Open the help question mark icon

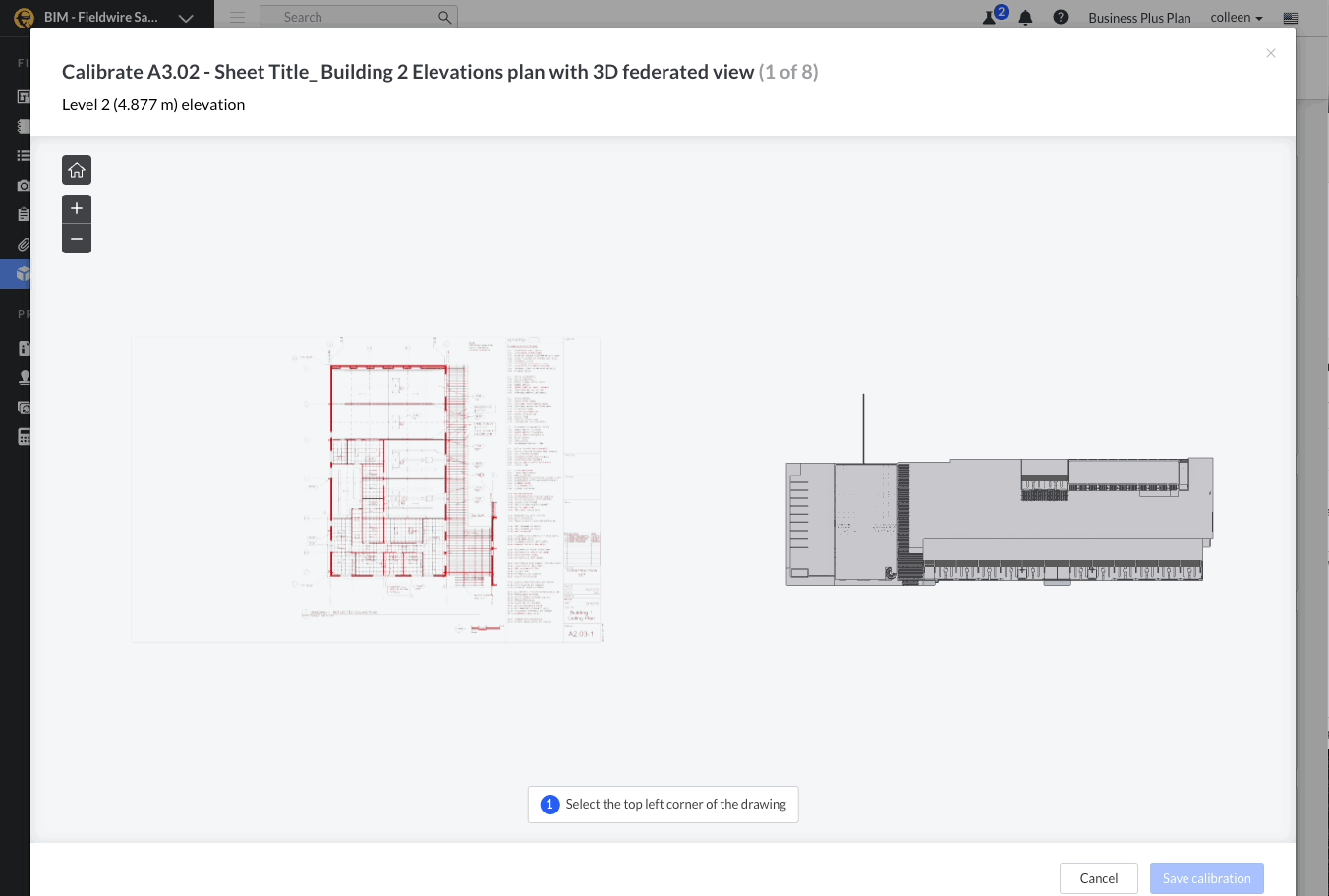click(x=1061, y=17)
